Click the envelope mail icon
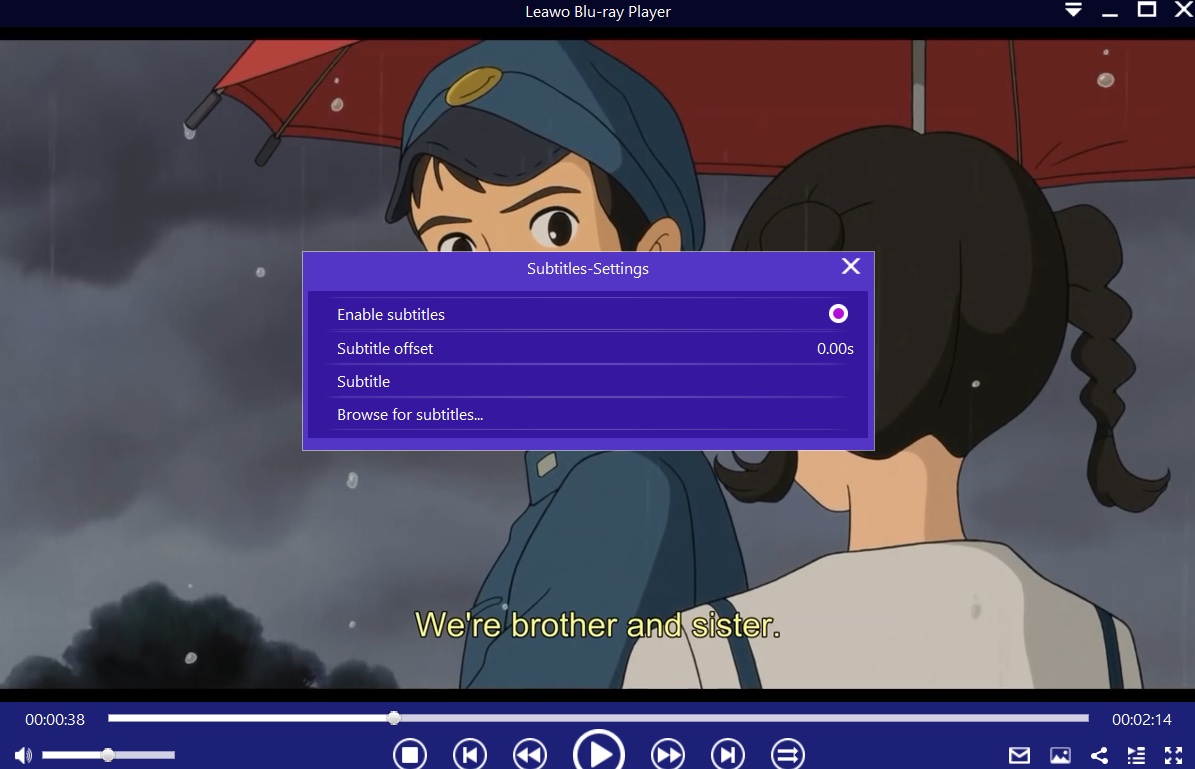1195x769 pixels. (x=1018, y=755)
